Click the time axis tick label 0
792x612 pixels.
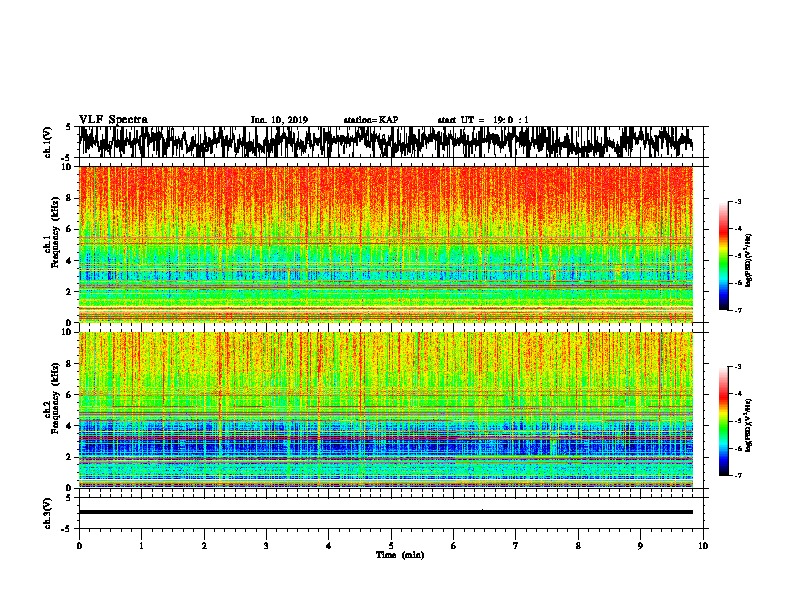[x=79, y=546]
